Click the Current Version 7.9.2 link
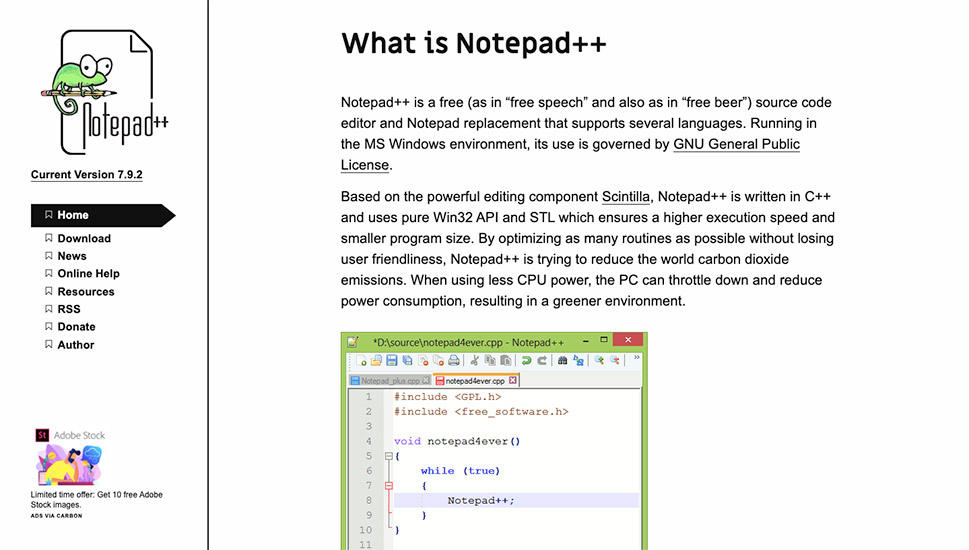The width and height of the screenshot is (969, 550). 87,175
